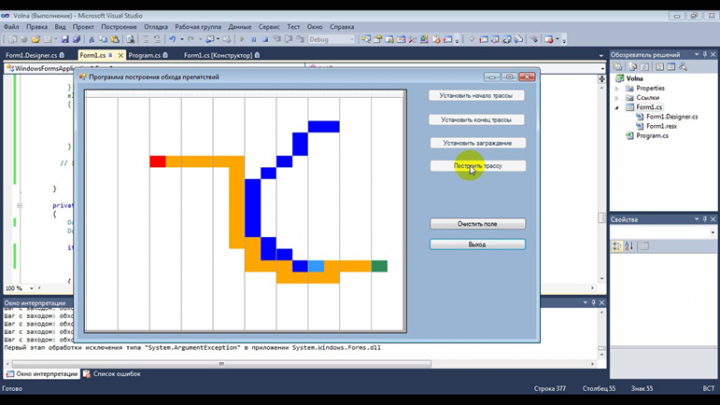Expand the Properties tree node
This screenshot has width=720, height=405.
tap(617, 88)
